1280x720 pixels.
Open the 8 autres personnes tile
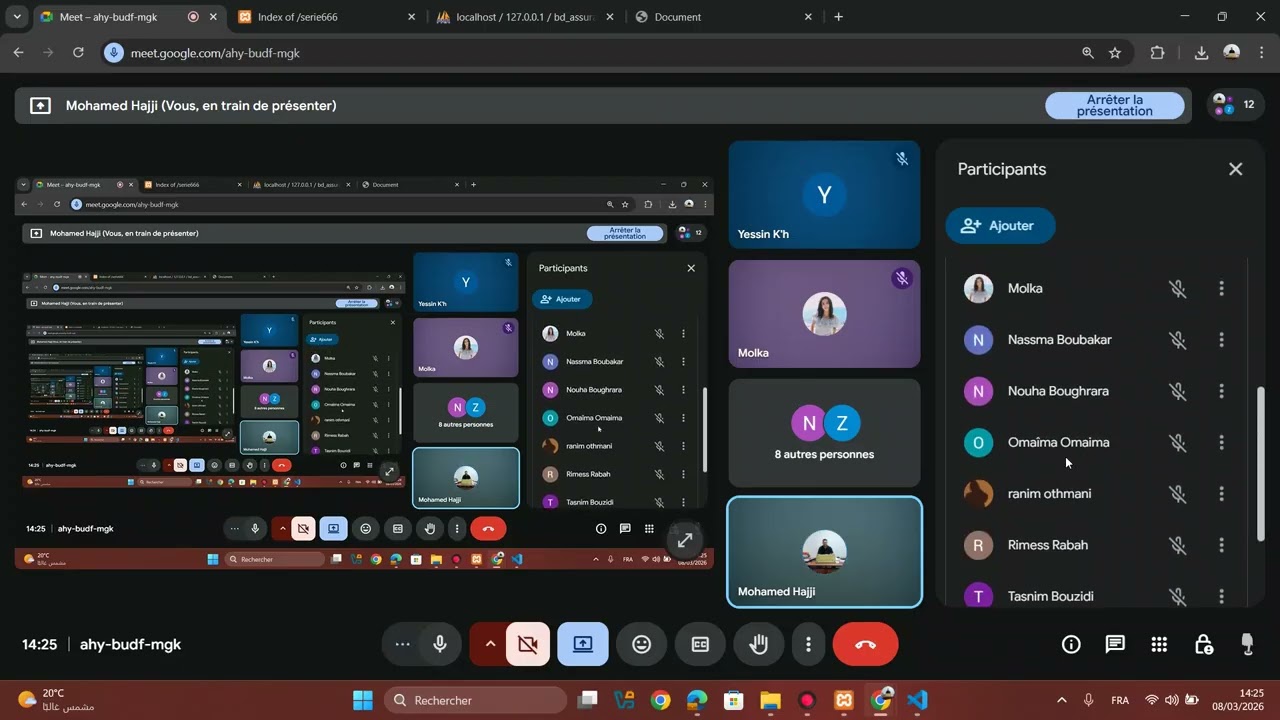click(824, 433)
